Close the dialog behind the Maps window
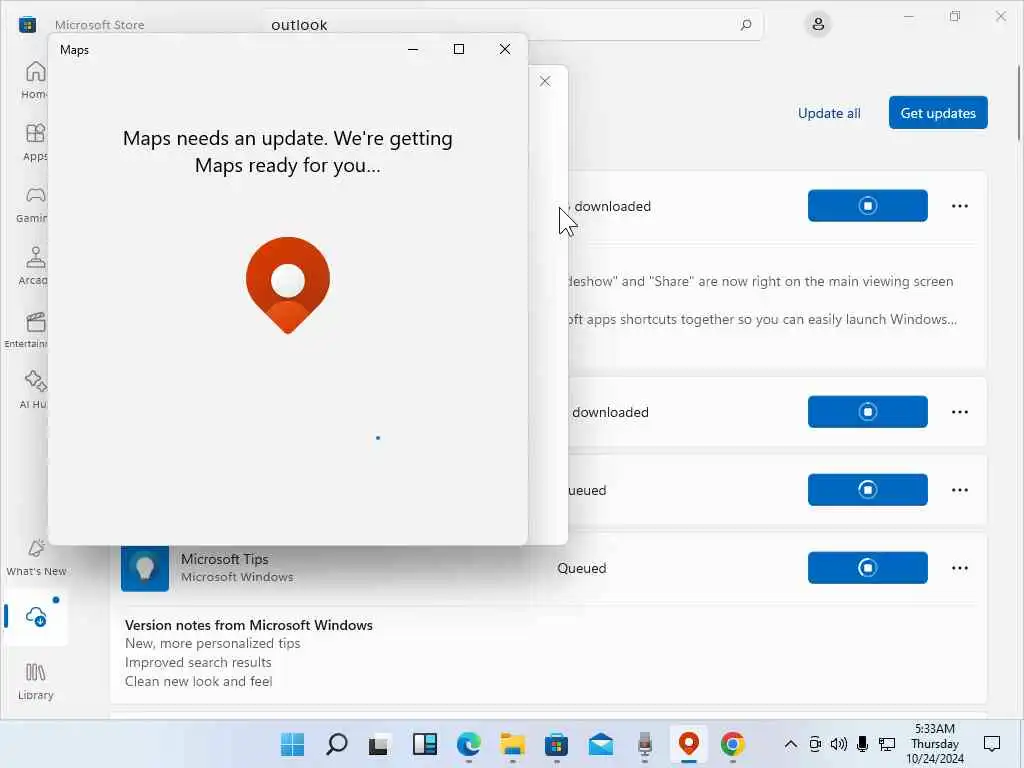This screenshot has height=768, width=1024. pyautogui.click(x=545, y=81)
